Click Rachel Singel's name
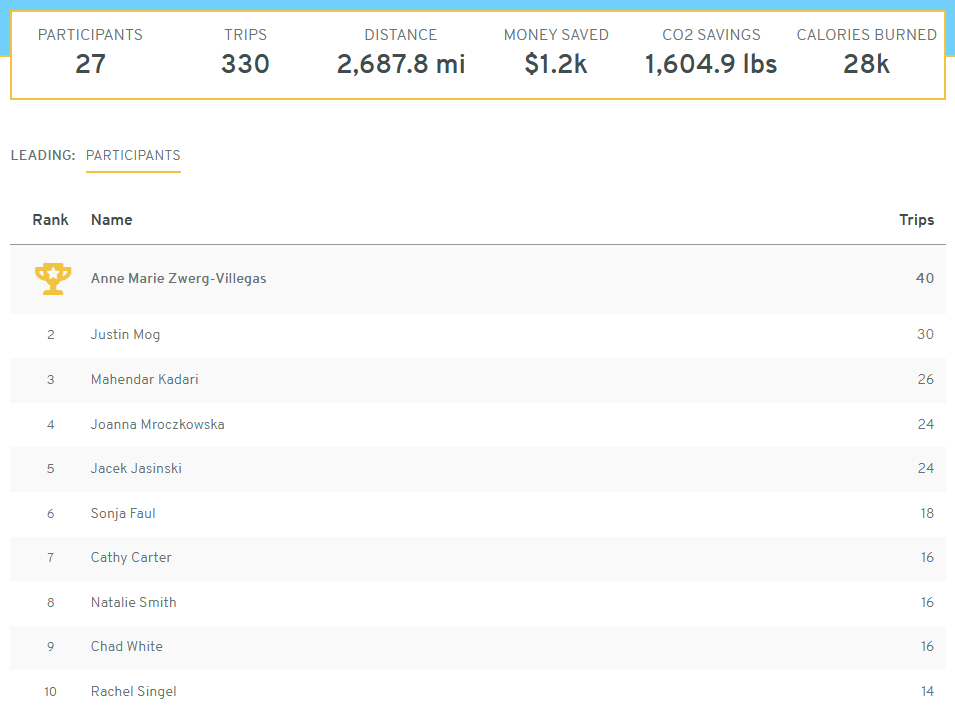The height and width of the screenshot is (705, 955). click(133, 692)
